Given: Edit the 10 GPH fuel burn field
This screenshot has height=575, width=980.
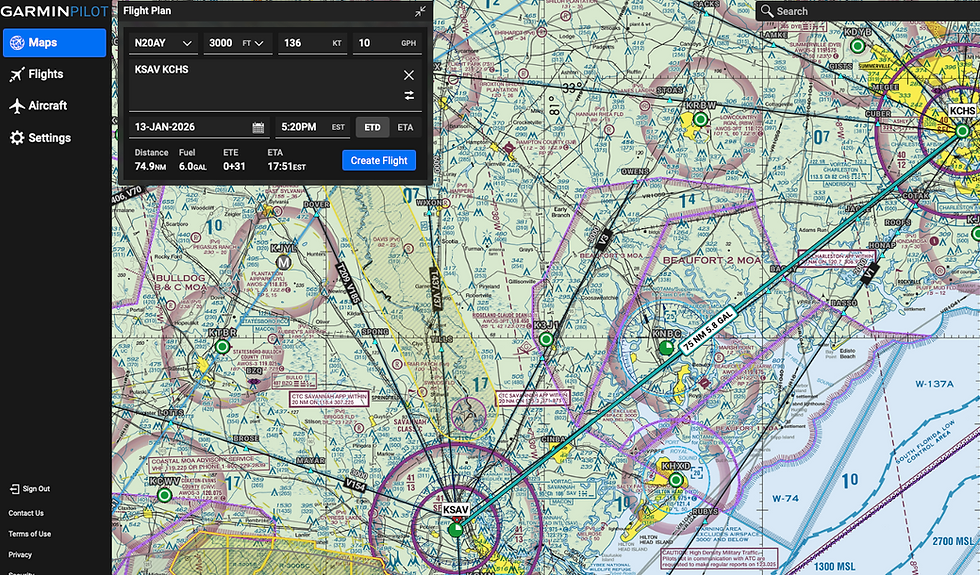Looking at the screenshot, I should [387, 43].
